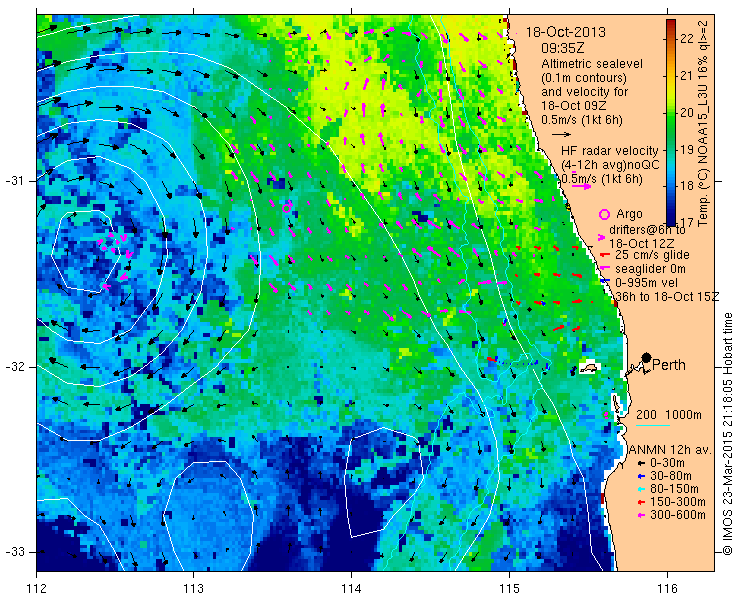Click the magenta Argo circle in legend
Screen dimensions: 740x600
[604, 214]
